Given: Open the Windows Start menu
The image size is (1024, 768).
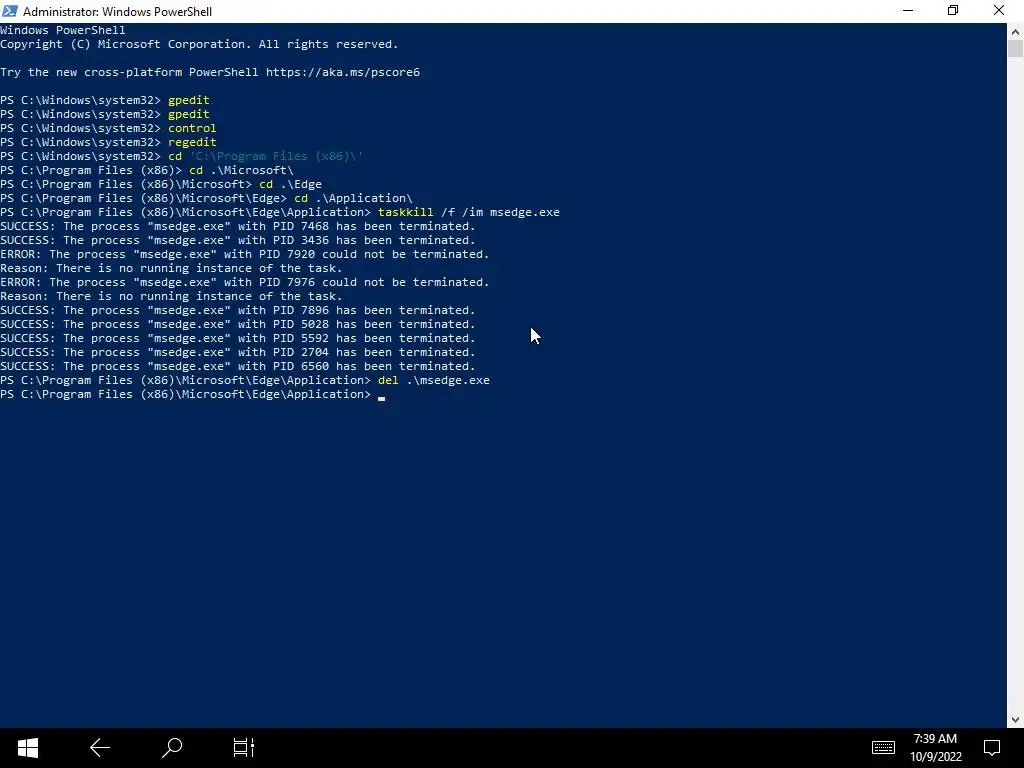Looking at the screenshot, I should [x=27, y=748].
